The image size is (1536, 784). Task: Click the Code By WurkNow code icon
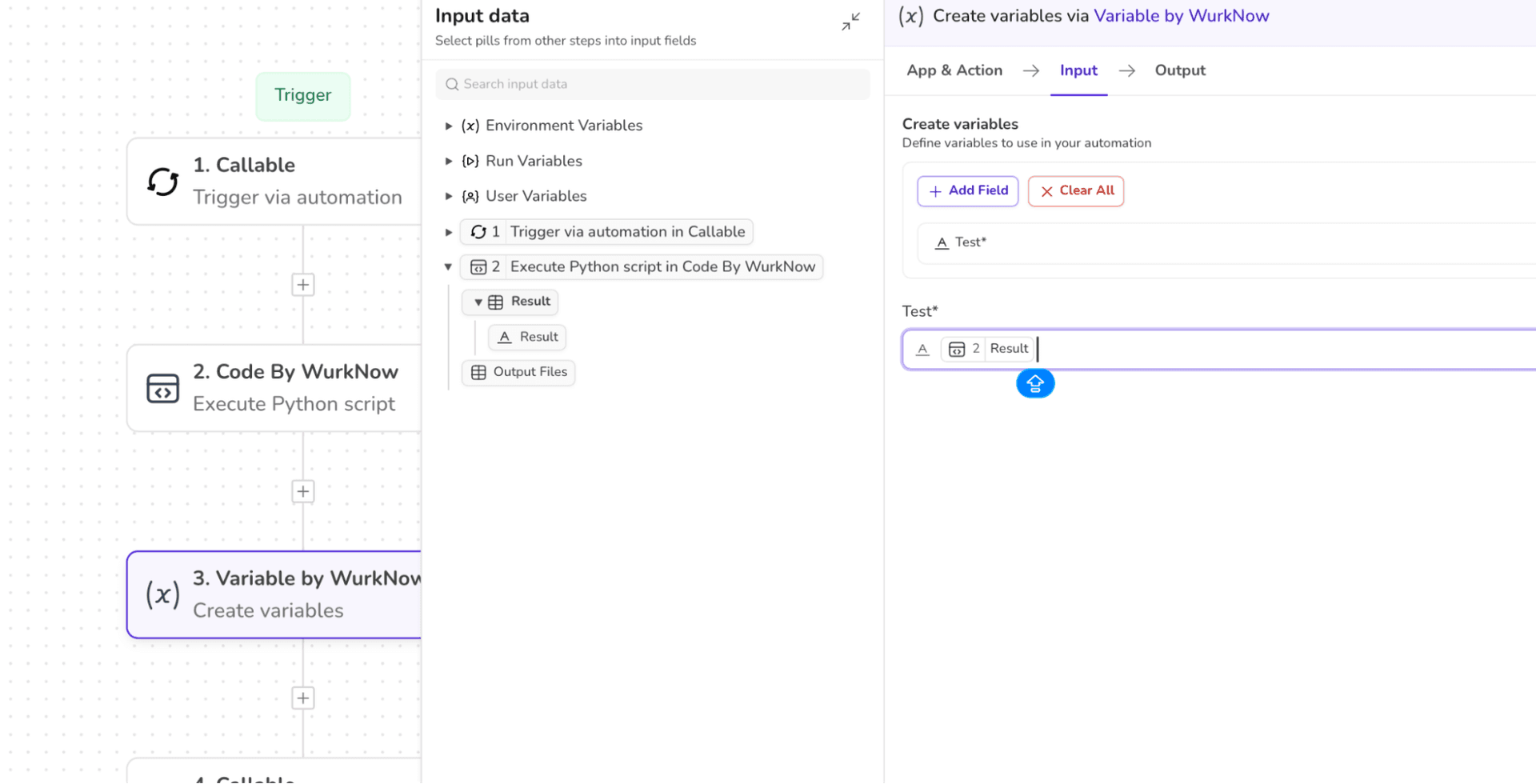[x=162, y=389]
